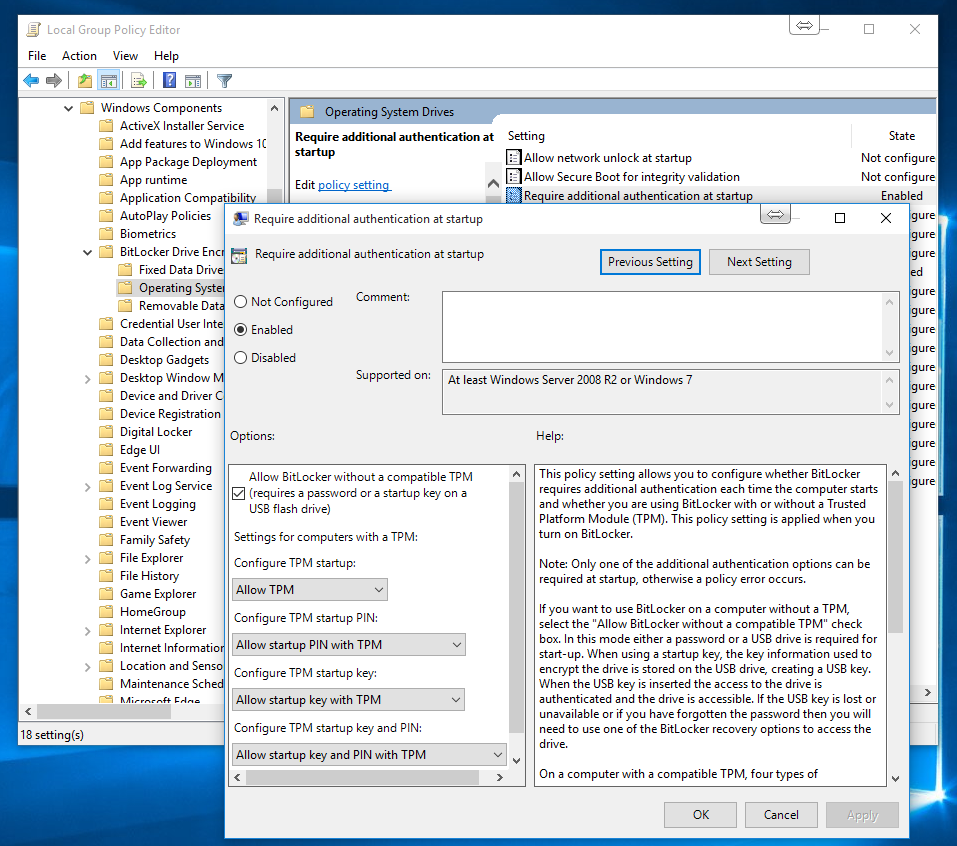Viewport: 957px width, 846px height.
Task: Open the Configure TPM startup dropdown
Action: 309,590
